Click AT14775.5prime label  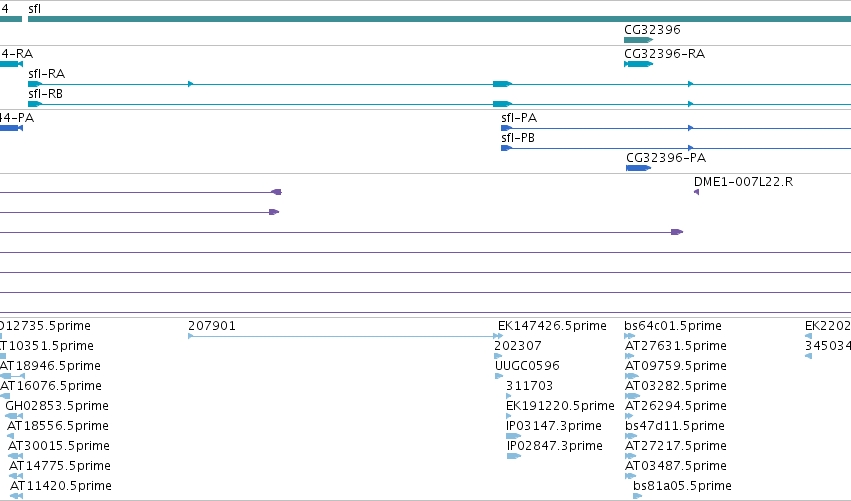(x=60, y=466)
